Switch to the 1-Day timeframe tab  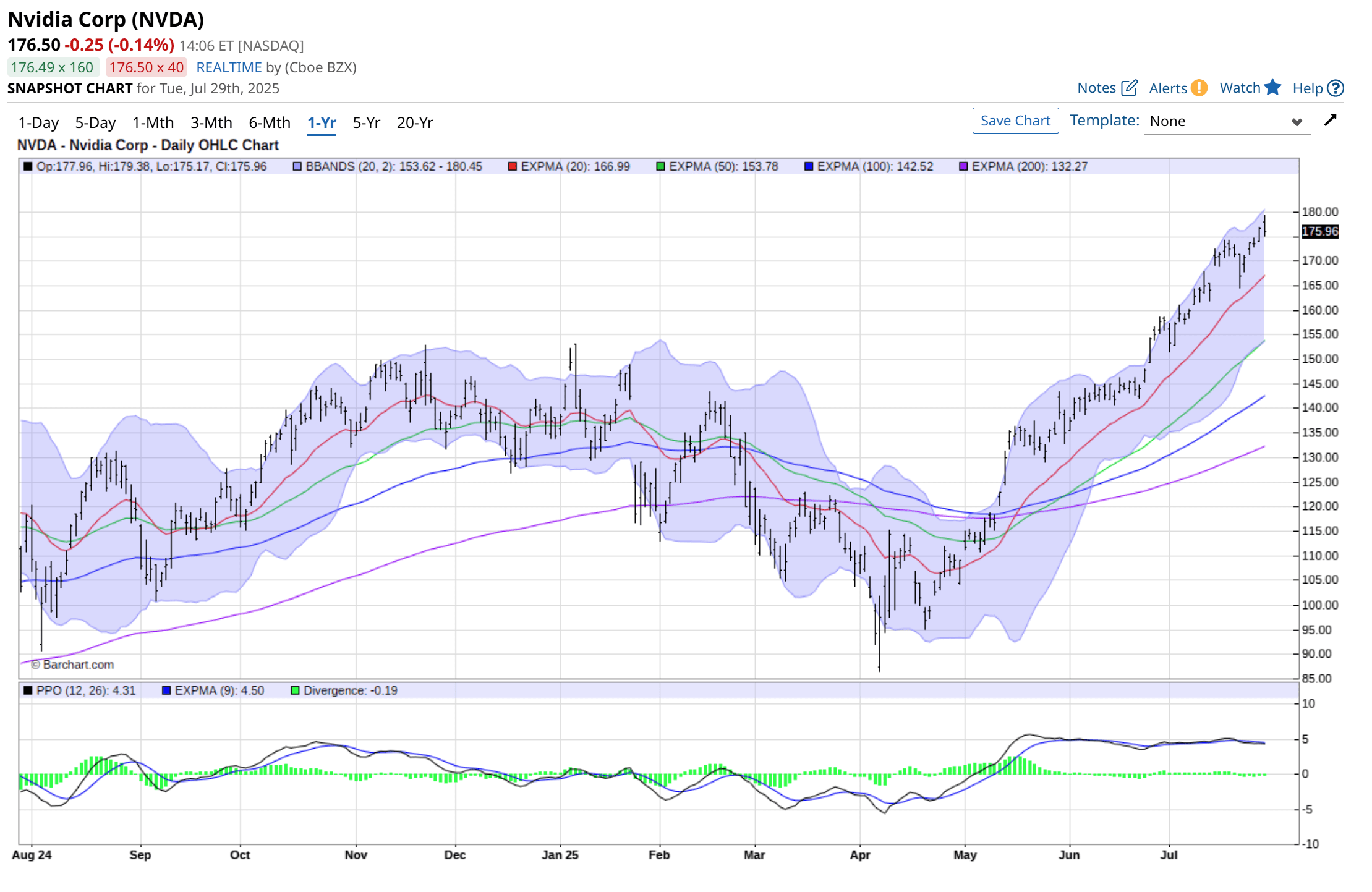tap(38, 122)
